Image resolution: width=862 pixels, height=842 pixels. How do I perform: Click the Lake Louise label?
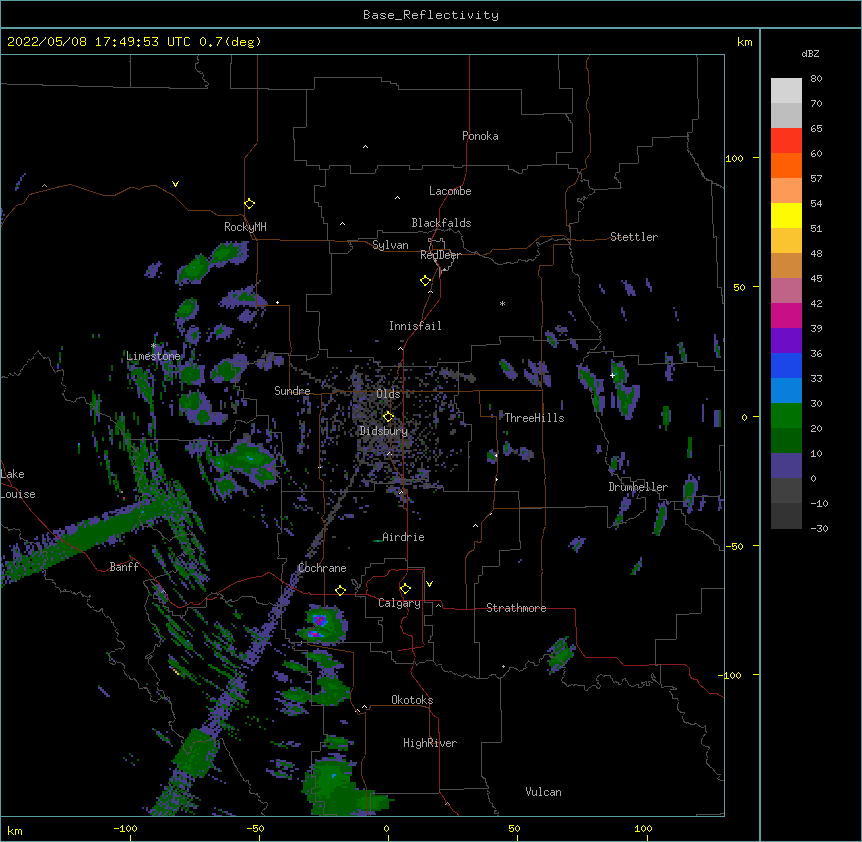pyautogui.click(x=18, y=484)
